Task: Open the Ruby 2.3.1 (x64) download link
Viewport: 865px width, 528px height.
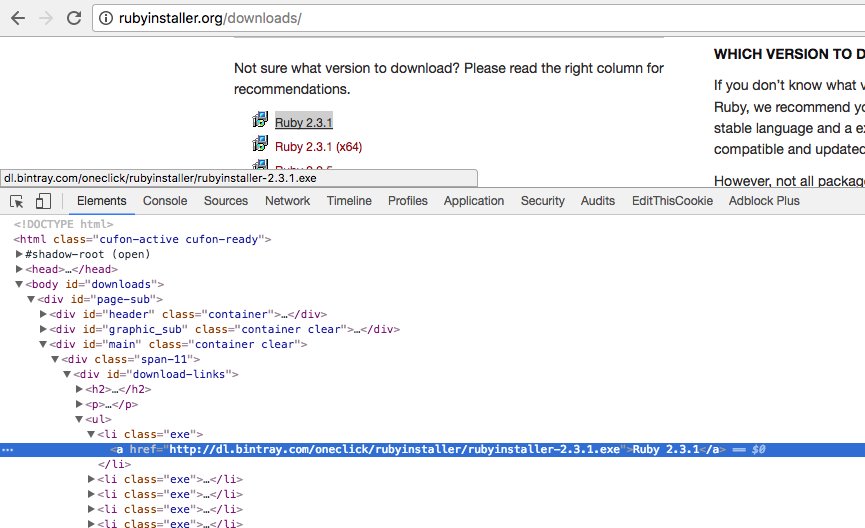Action: (x=318, y=147)
